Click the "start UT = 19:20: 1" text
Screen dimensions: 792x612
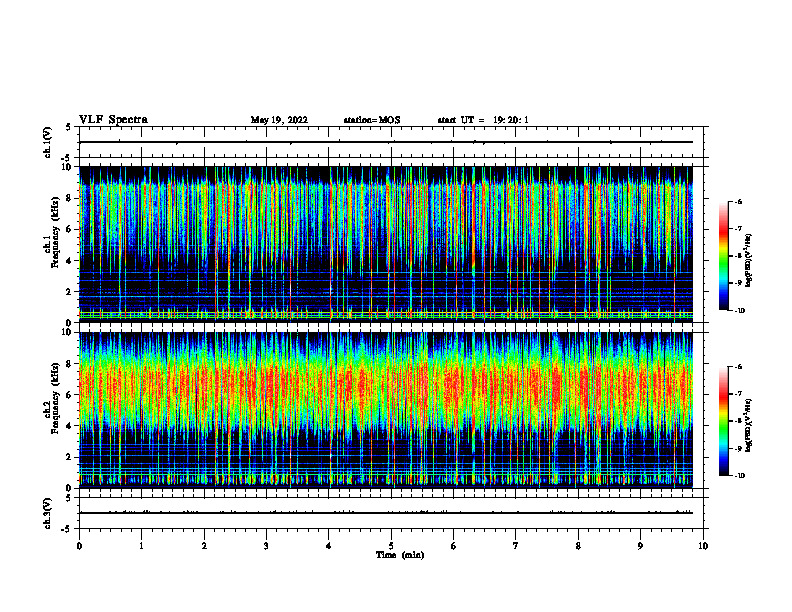483,120
